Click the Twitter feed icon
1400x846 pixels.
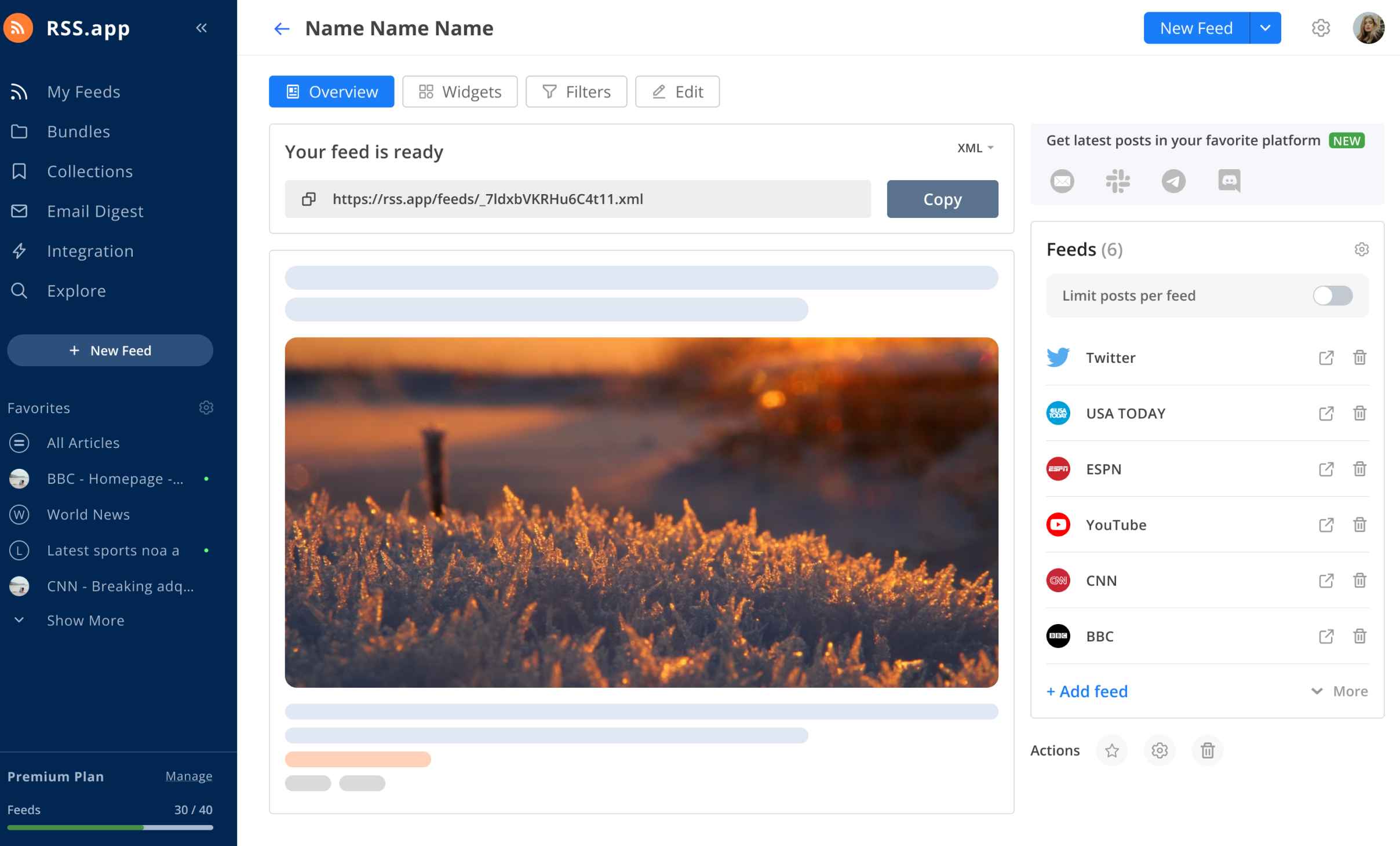click(x=1058, y=357)
